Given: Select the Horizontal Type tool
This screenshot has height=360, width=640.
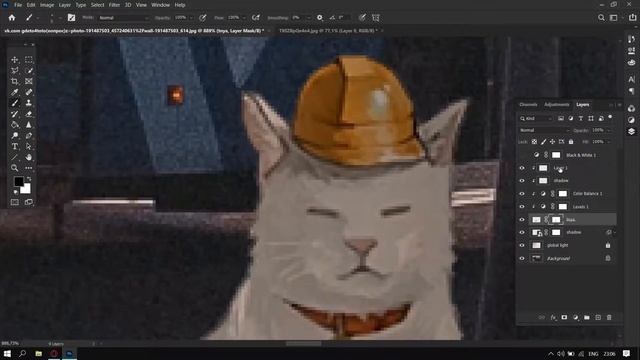Looking at the screenshot, I should pos(15,146).
